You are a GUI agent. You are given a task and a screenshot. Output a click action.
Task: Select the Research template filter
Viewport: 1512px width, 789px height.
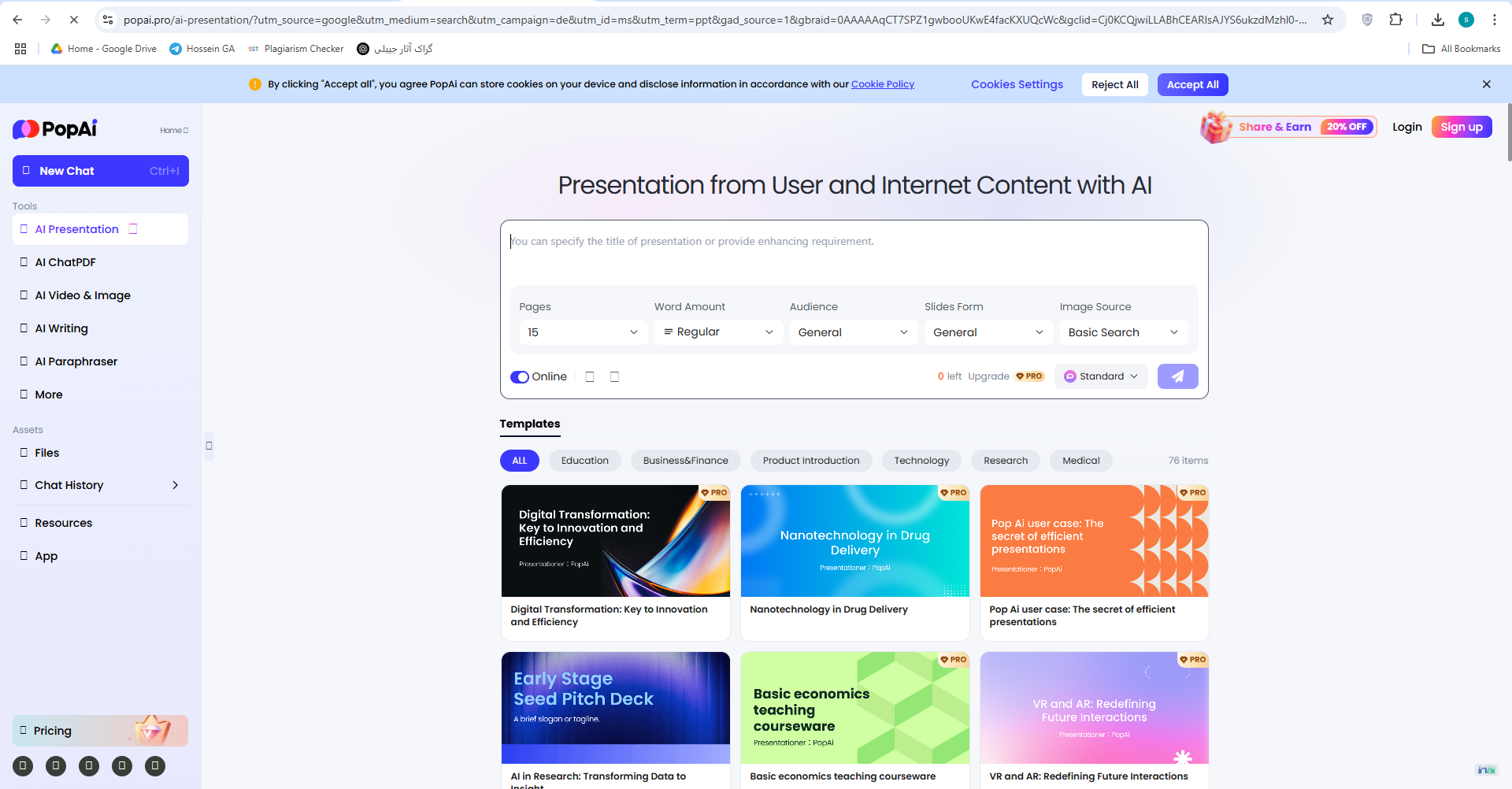1006,461
